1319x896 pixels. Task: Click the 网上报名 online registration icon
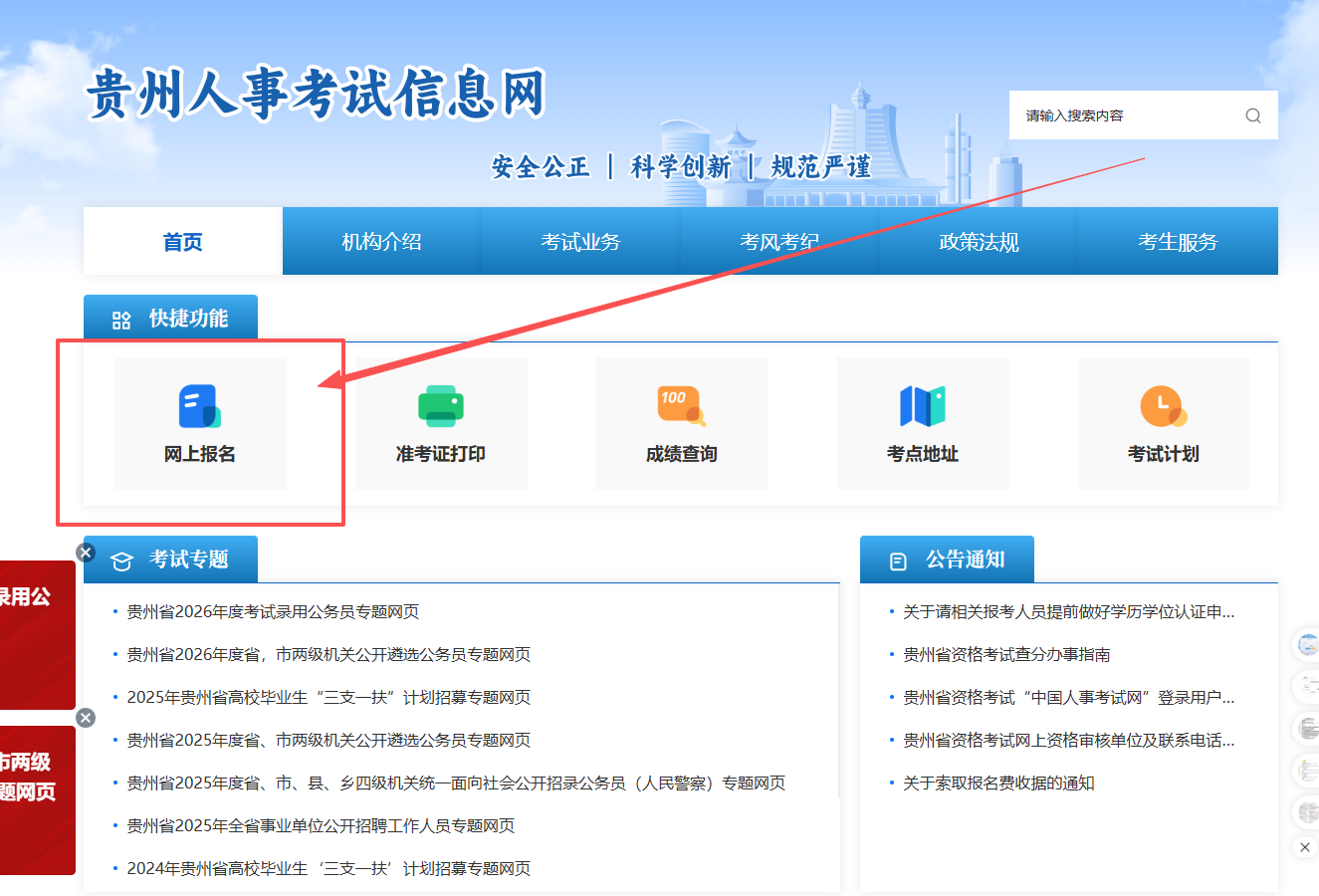200,407
